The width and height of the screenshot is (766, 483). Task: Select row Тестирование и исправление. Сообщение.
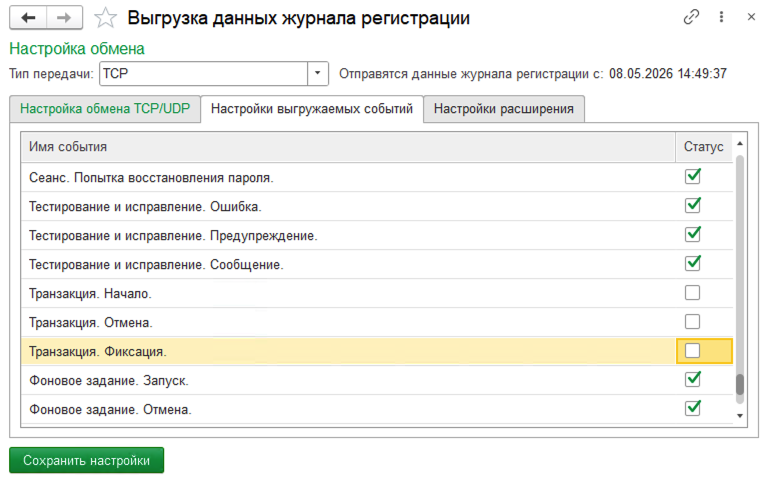377,264
